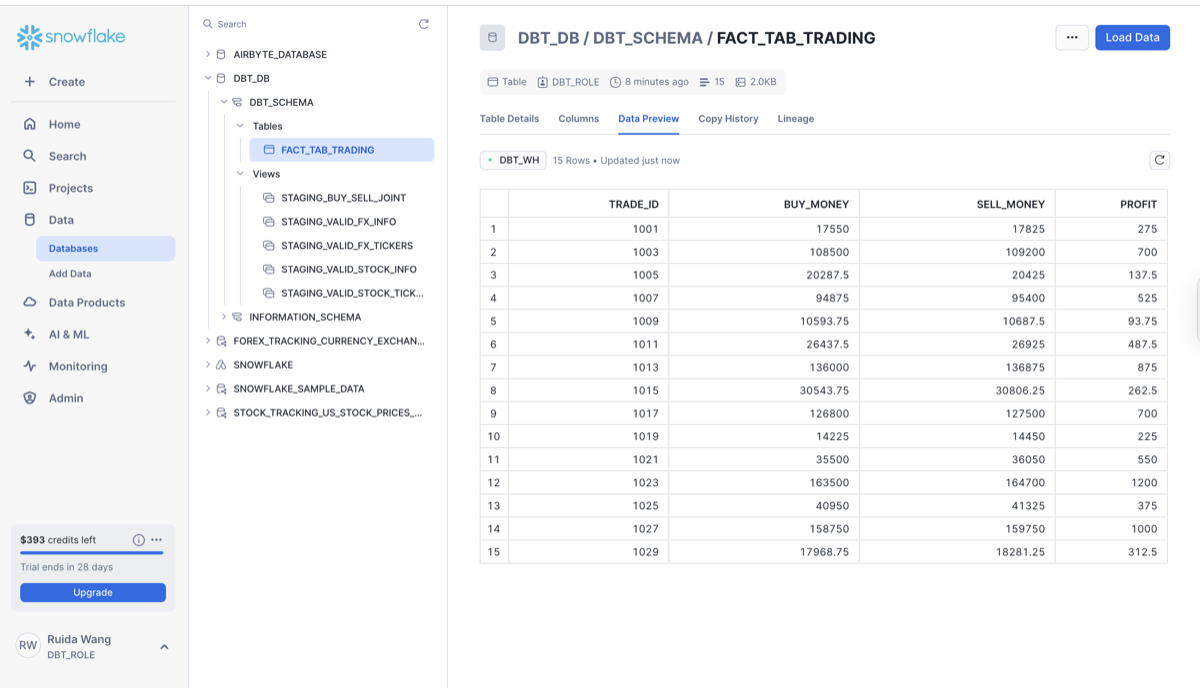Open Monitoring section
The height and width of the screenshot is (688, 1200).
pos(78,366)
